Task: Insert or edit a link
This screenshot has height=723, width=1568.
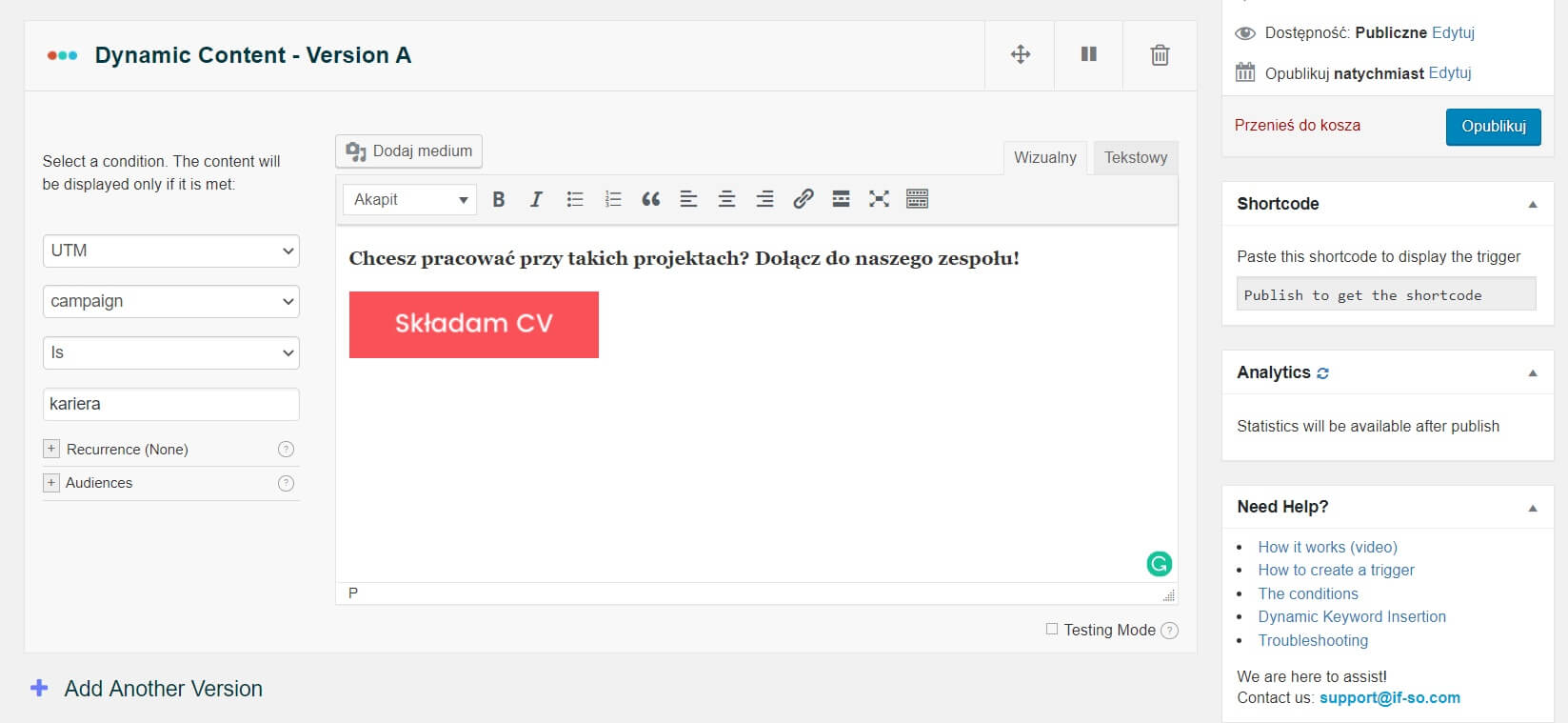Action: pyautogui.click(x=803, y=199)
